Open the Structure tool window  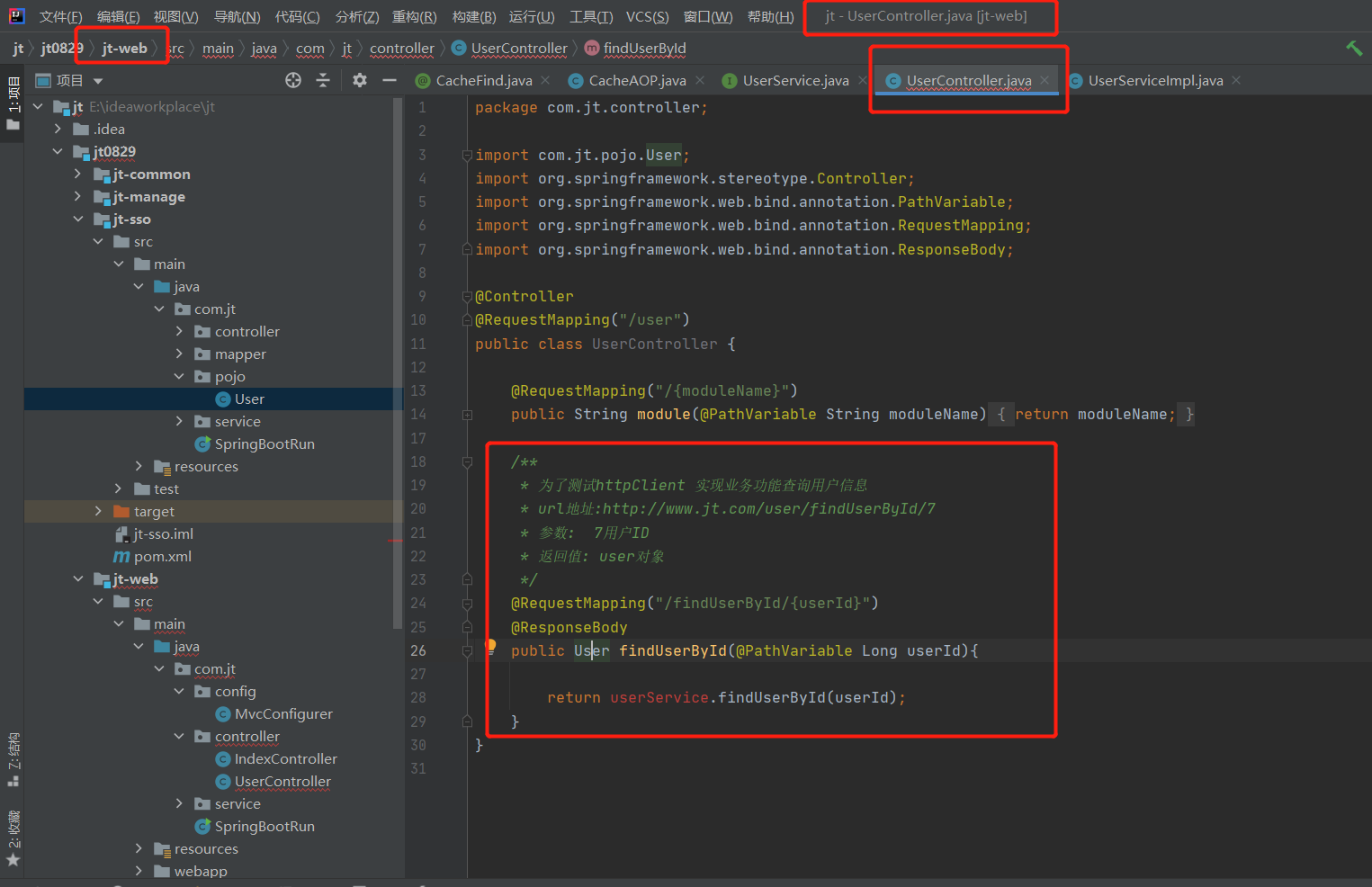(13, 758)
